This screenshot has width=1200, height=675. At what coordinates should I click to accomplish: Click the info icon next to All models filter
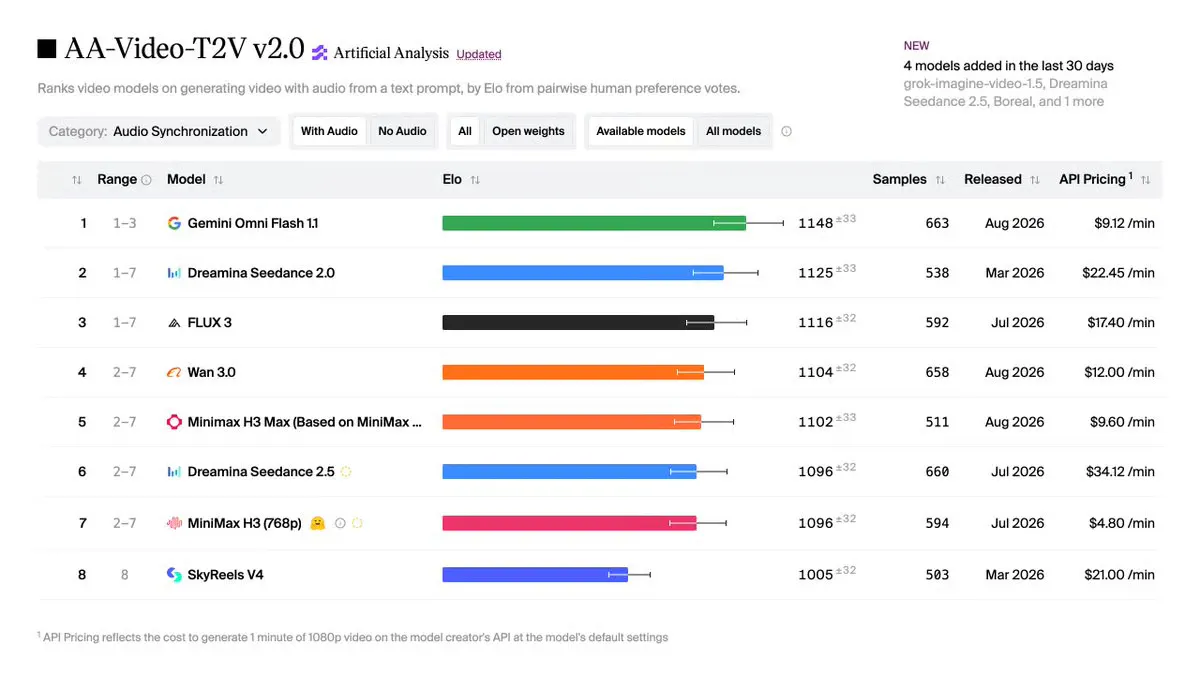[x=786, y=131]
